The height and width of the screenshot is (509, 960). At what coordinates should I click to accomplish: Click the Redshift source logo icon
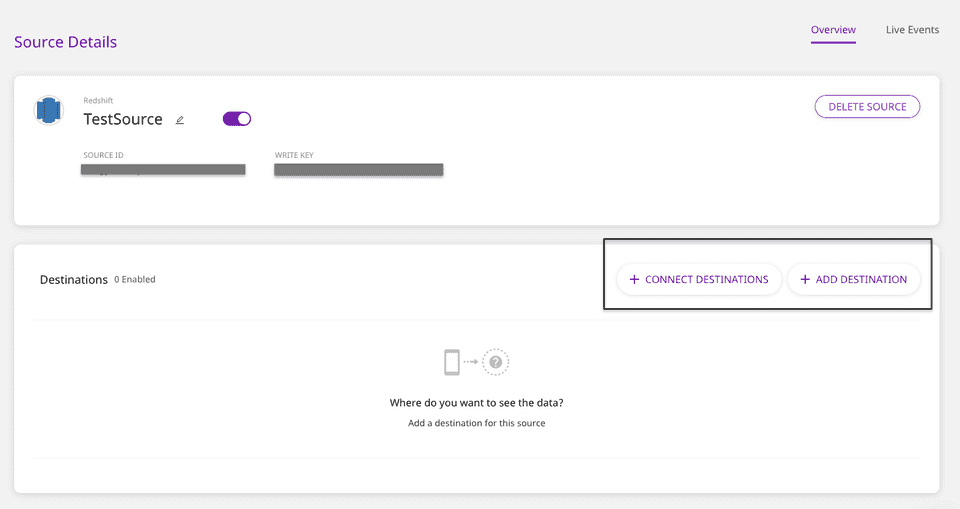click(48, 110)
